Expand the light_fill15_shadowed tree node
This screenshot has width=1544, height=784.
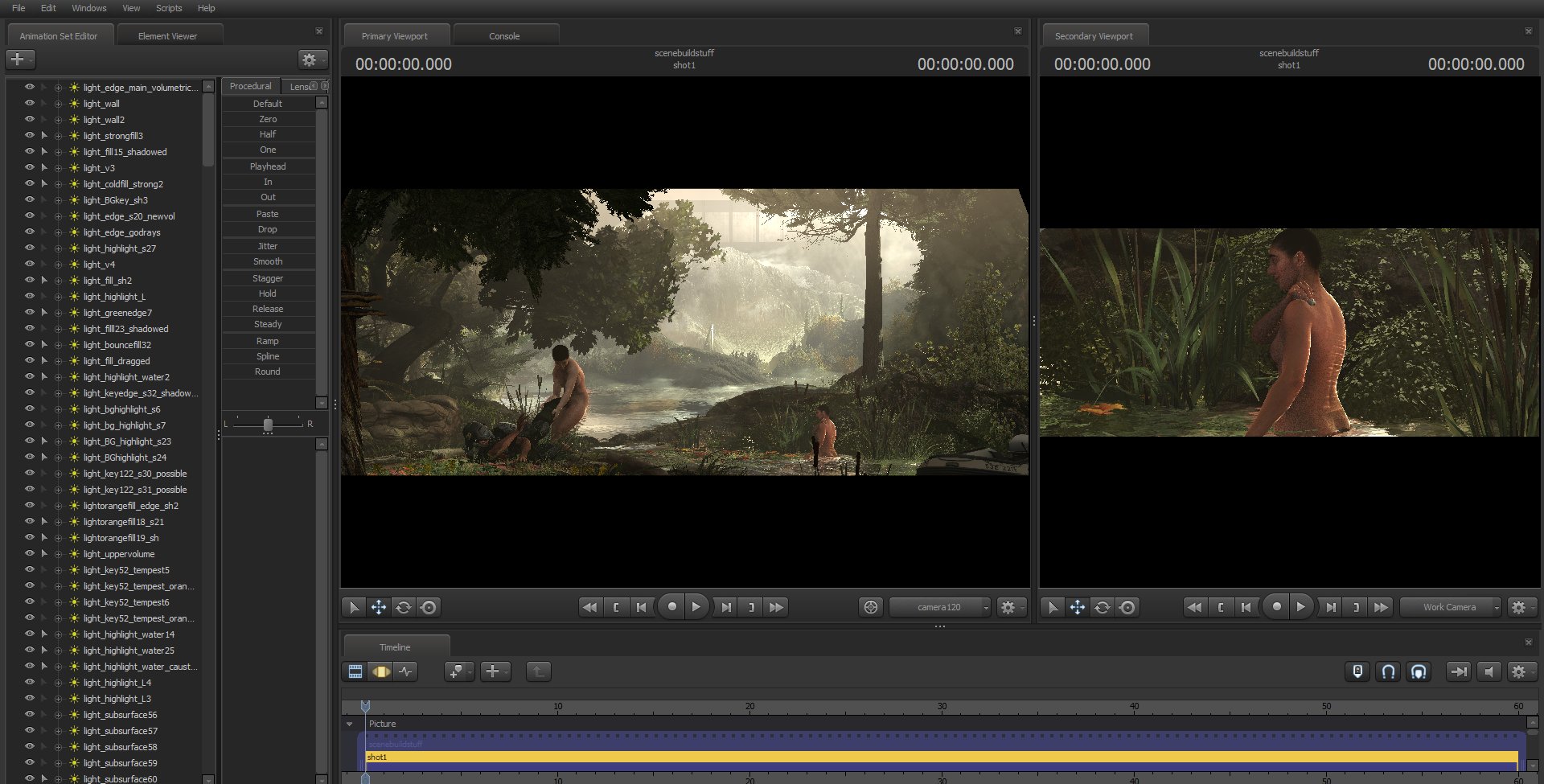58,152
